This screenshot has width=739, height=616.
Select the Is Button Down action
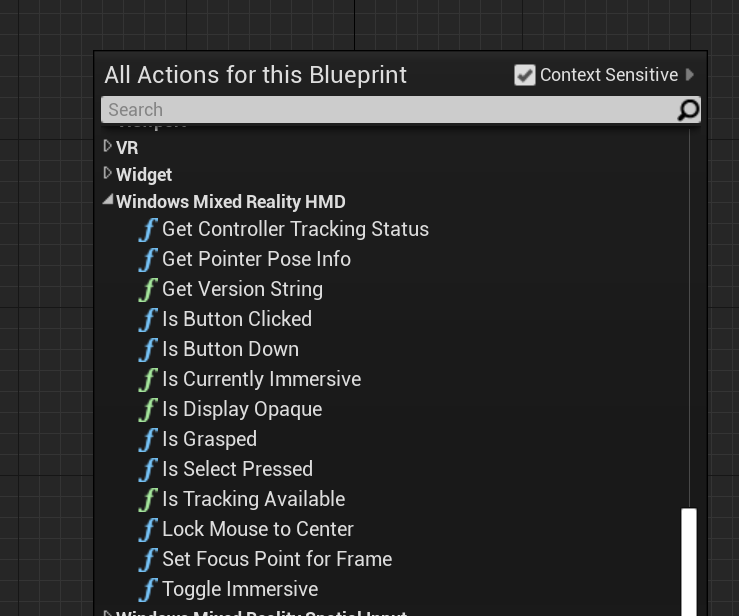[x=230, y=349]
